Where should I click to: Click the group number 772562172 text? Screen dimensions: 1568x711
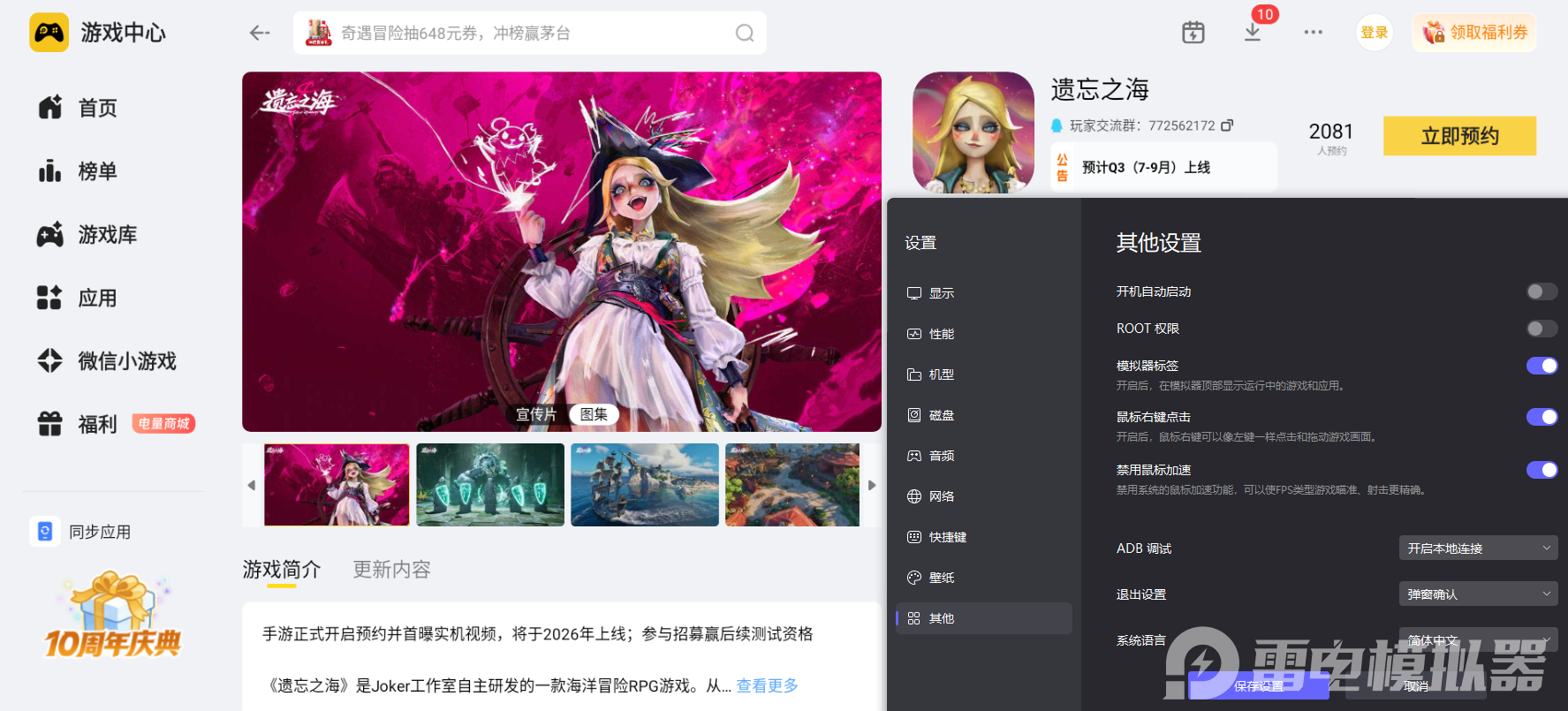click(1181, 125)
